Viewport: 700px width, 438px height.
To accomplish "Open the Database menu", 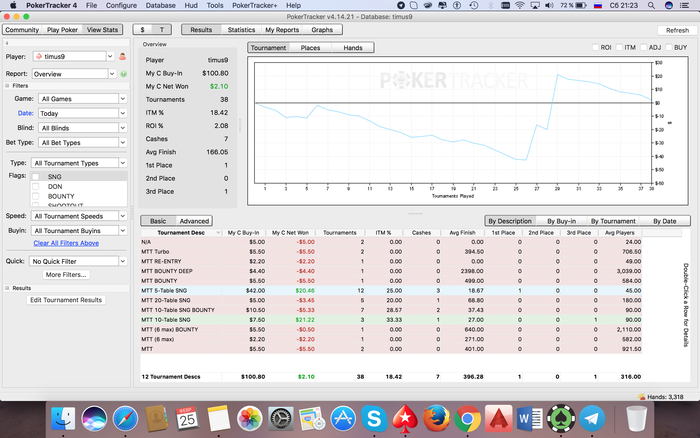I will pyautogui.click(x=160, y=5).
